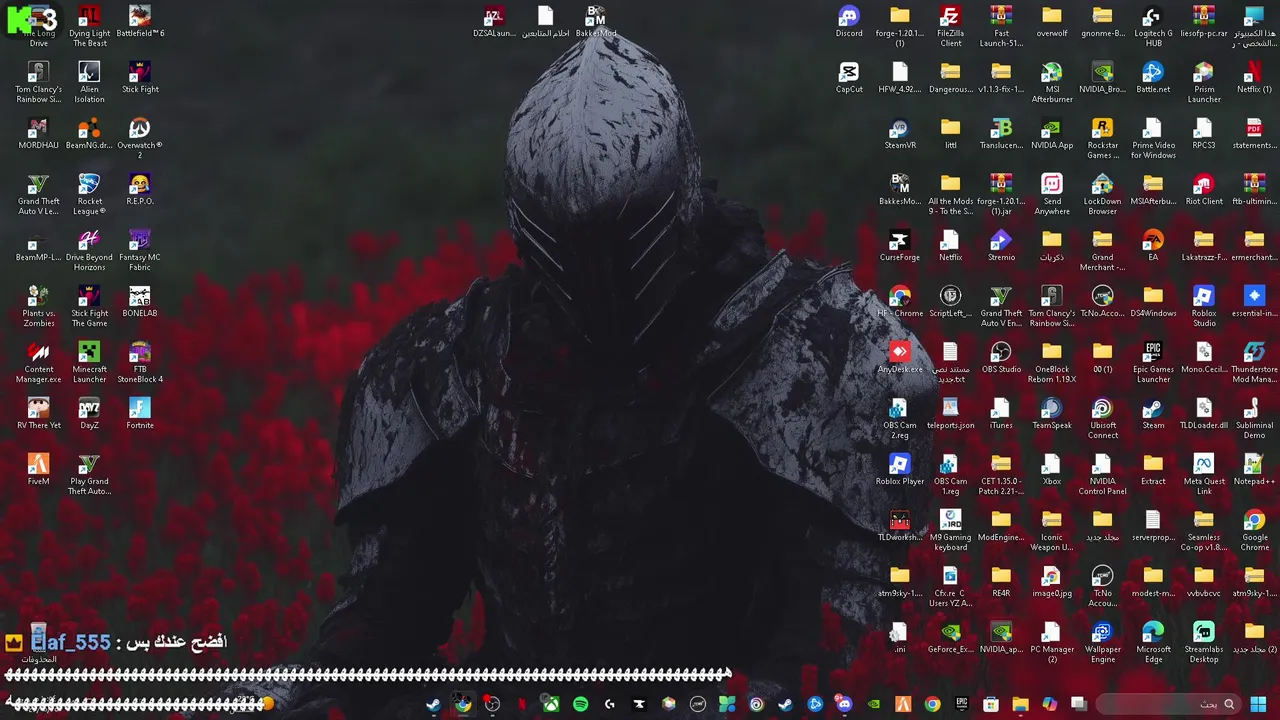Open the Windows Start menu

tap(1258, 705)
